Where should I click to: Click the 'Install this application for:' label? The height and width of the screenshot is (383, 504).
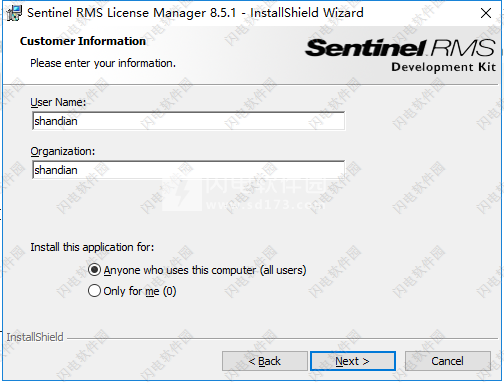[x=92, y=247]
